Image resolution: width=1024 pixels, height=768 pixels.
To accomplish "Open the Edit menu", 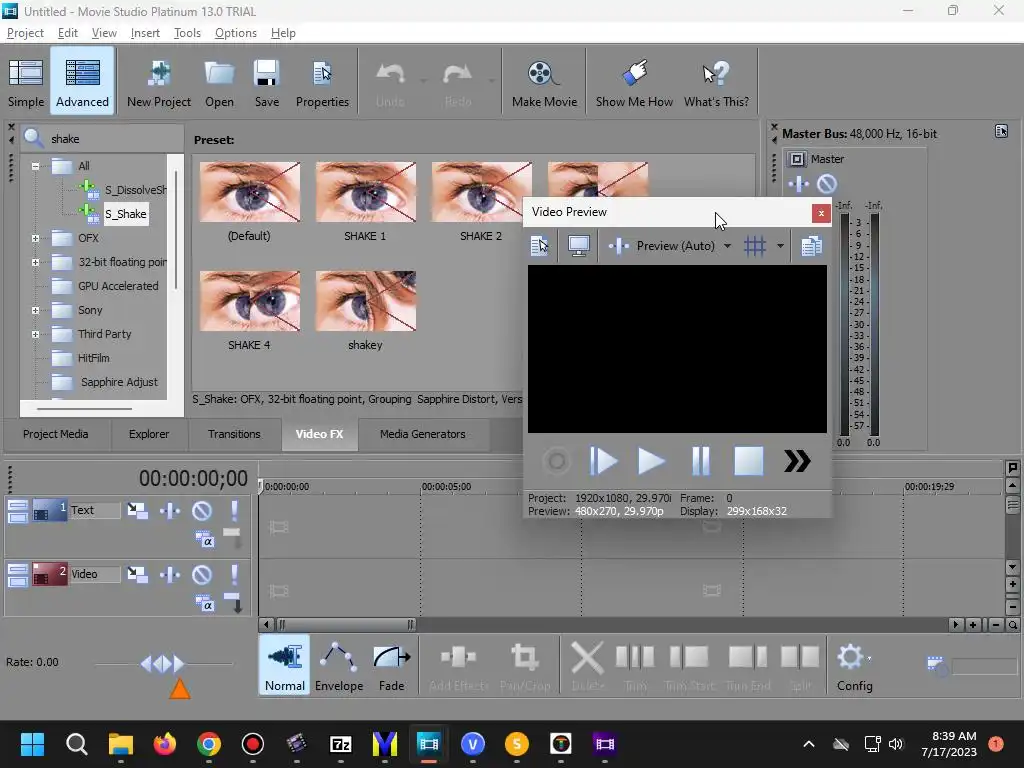I will tap(67, 33).
